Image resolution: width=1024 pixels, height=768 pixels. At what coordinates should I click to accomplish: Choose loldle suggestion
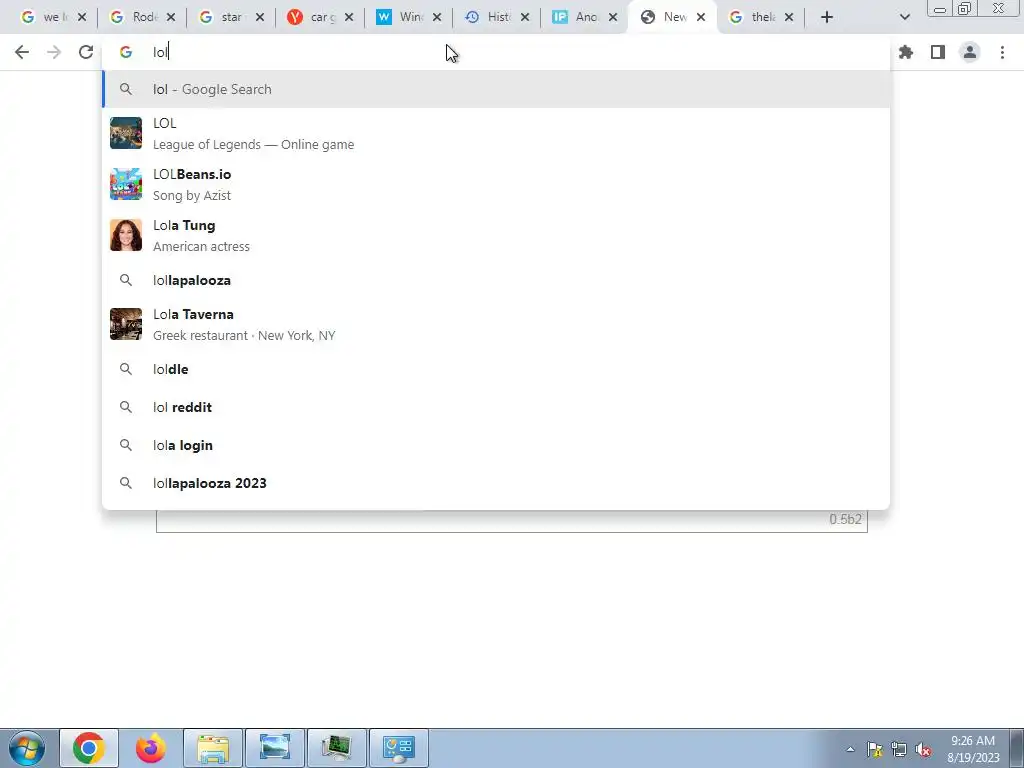pos(496,369)
